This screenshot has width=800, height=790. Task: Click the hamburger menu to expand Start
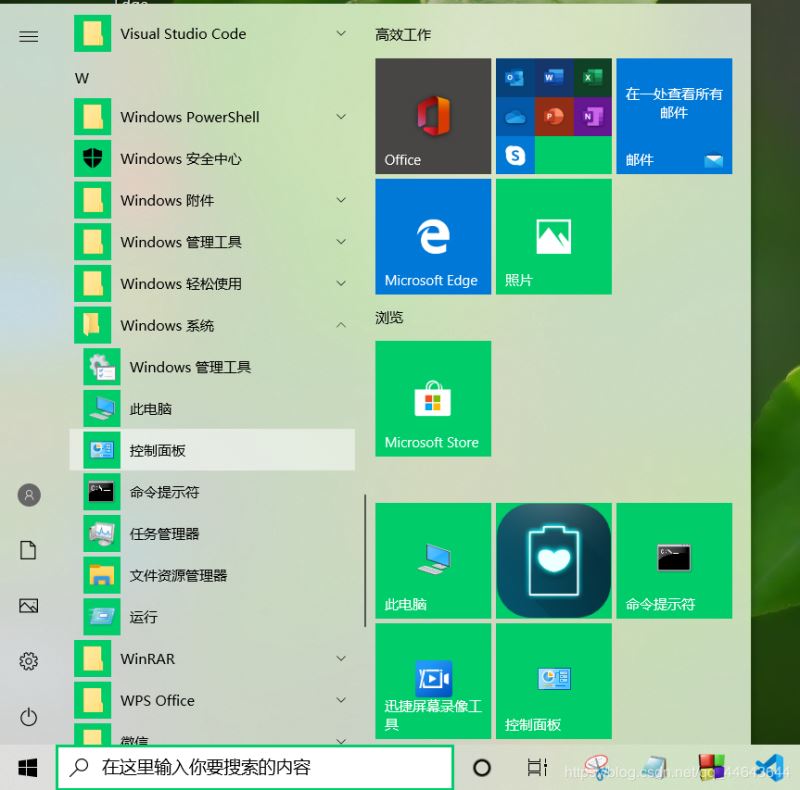pyautogui.click(x=28, y=36)
